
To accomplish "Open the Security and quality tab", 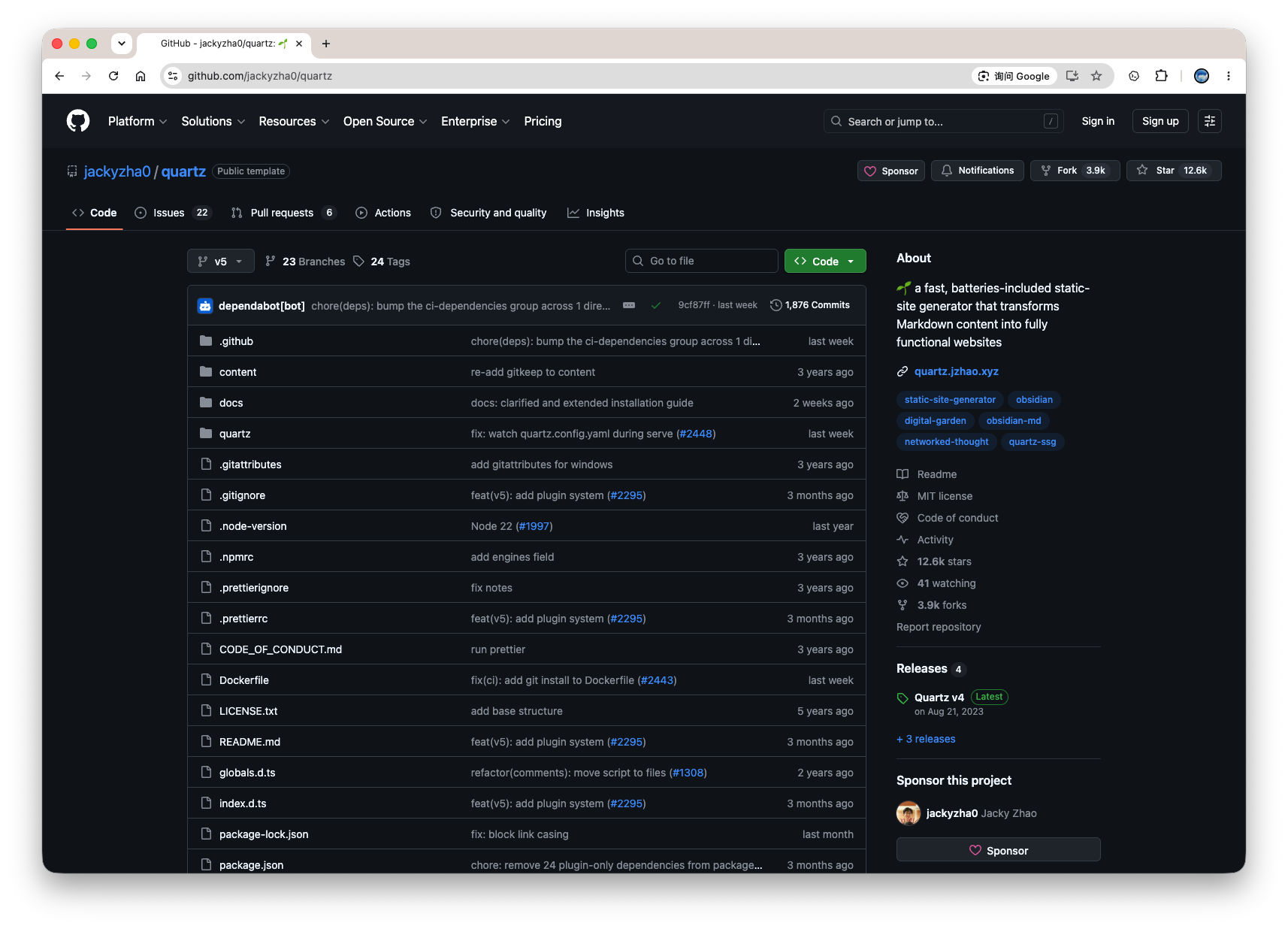I will coord(488,213).
